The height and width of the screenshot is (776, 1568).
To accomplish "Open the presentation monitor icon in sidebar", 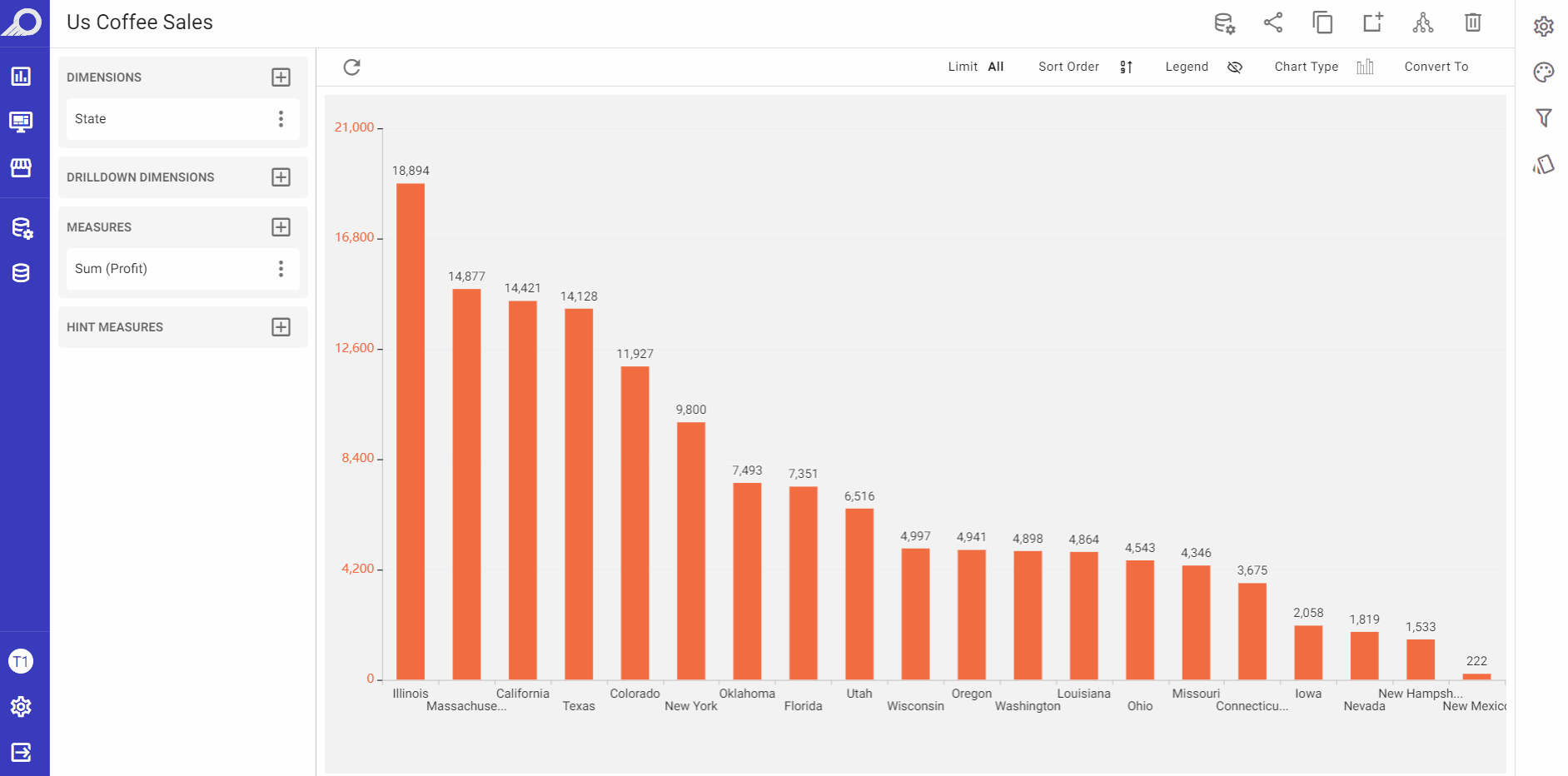I will tap(21, 122).
